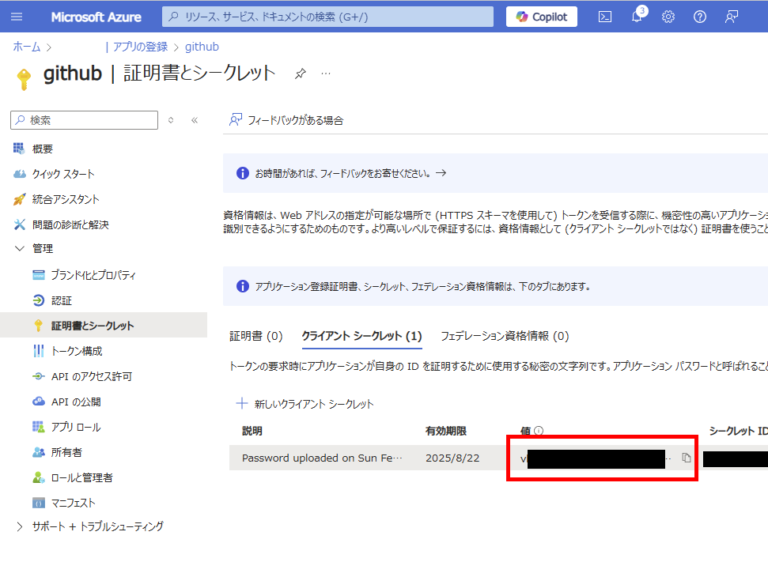Screen dimensions: 768x577
Task: Switch to the 証明書 (0) tab
Action: pos(256,336)
